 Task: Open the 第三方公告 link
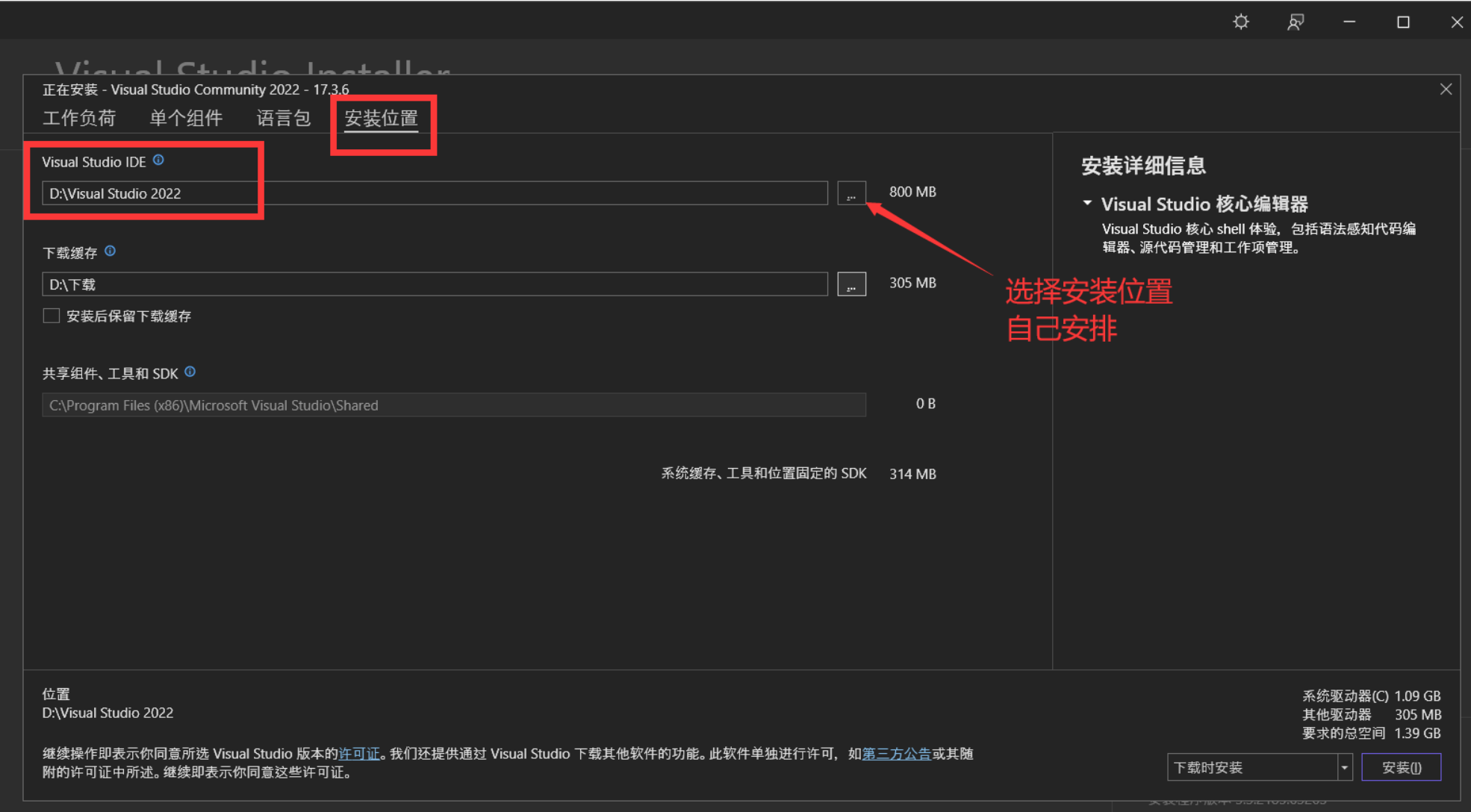point(897,754)
